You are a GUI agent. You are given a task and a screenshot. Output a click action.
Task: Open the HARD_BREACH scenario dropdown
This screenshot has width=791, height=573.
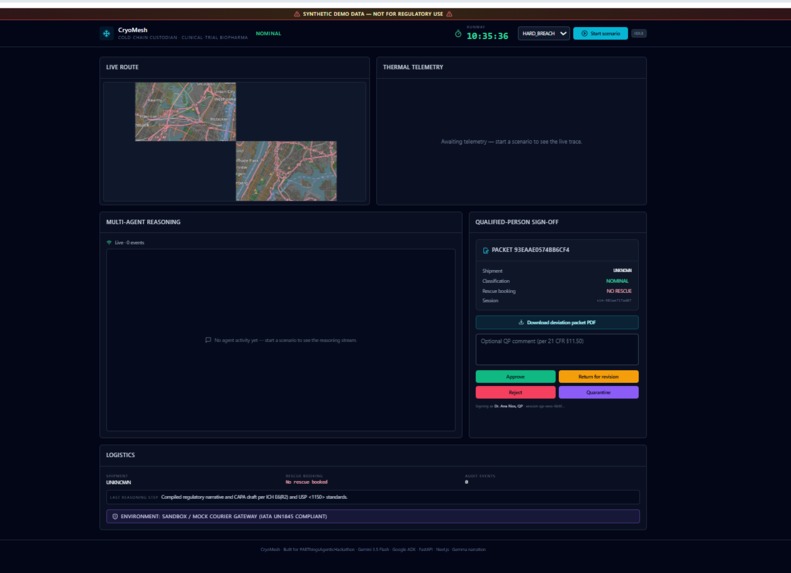click(544, 33)
